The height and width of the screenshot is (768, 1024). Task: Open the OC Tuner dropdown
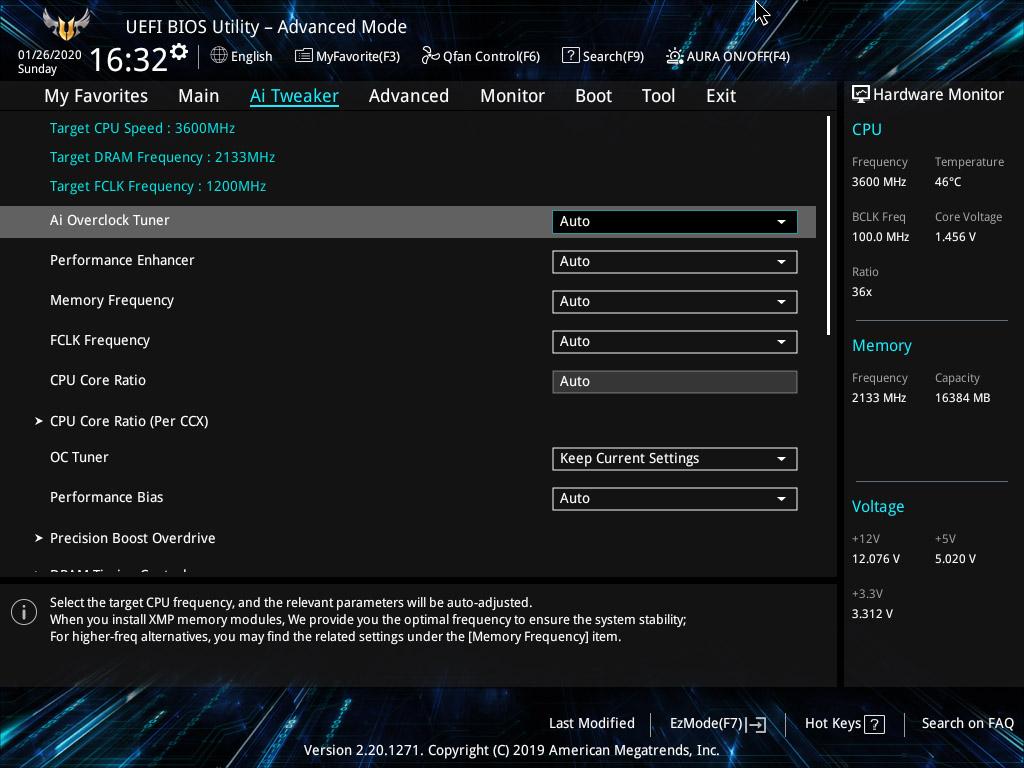click(675, 458)
